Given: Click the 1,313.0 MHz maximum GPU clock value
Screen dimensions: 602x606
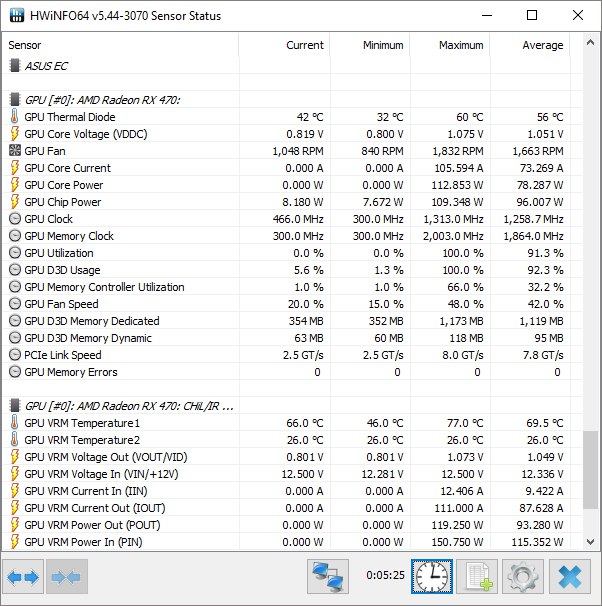Looking at the screenshot, I should click(453, 219).
